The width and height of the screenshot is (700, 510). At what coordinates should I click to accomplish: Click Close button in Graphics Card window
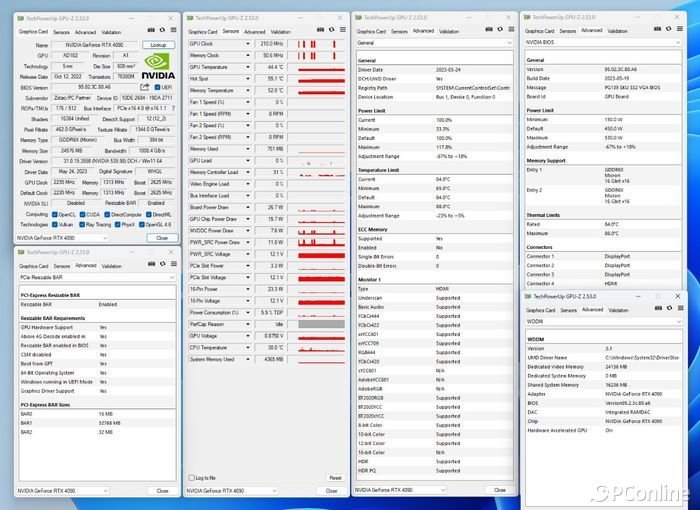tap(162, 238)
